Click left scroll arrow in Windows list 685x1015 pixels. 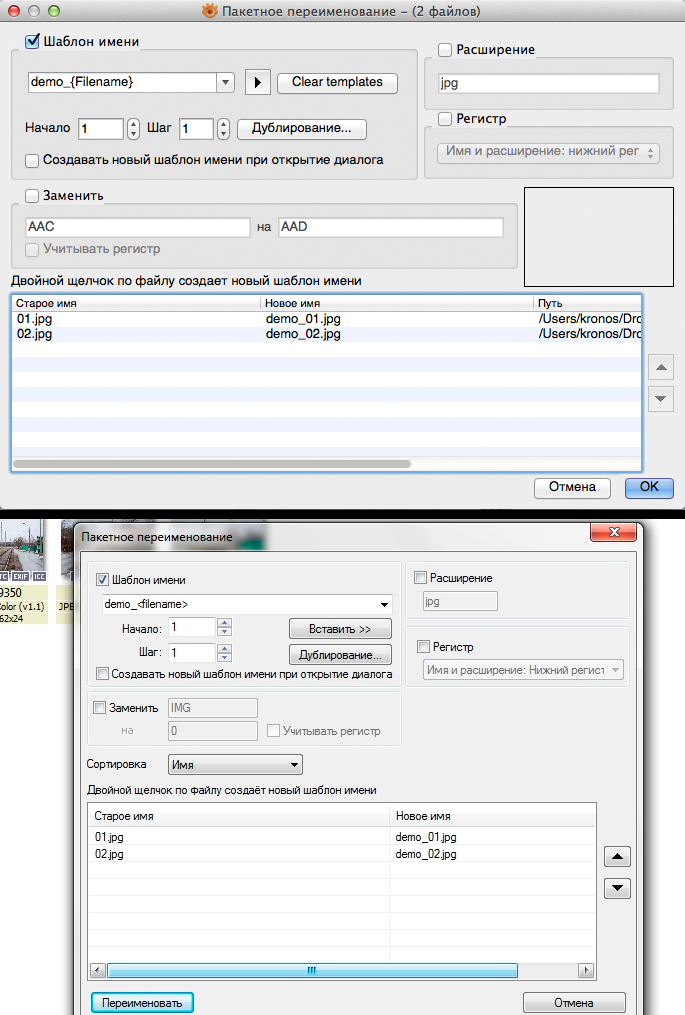[x=98, y=970]
